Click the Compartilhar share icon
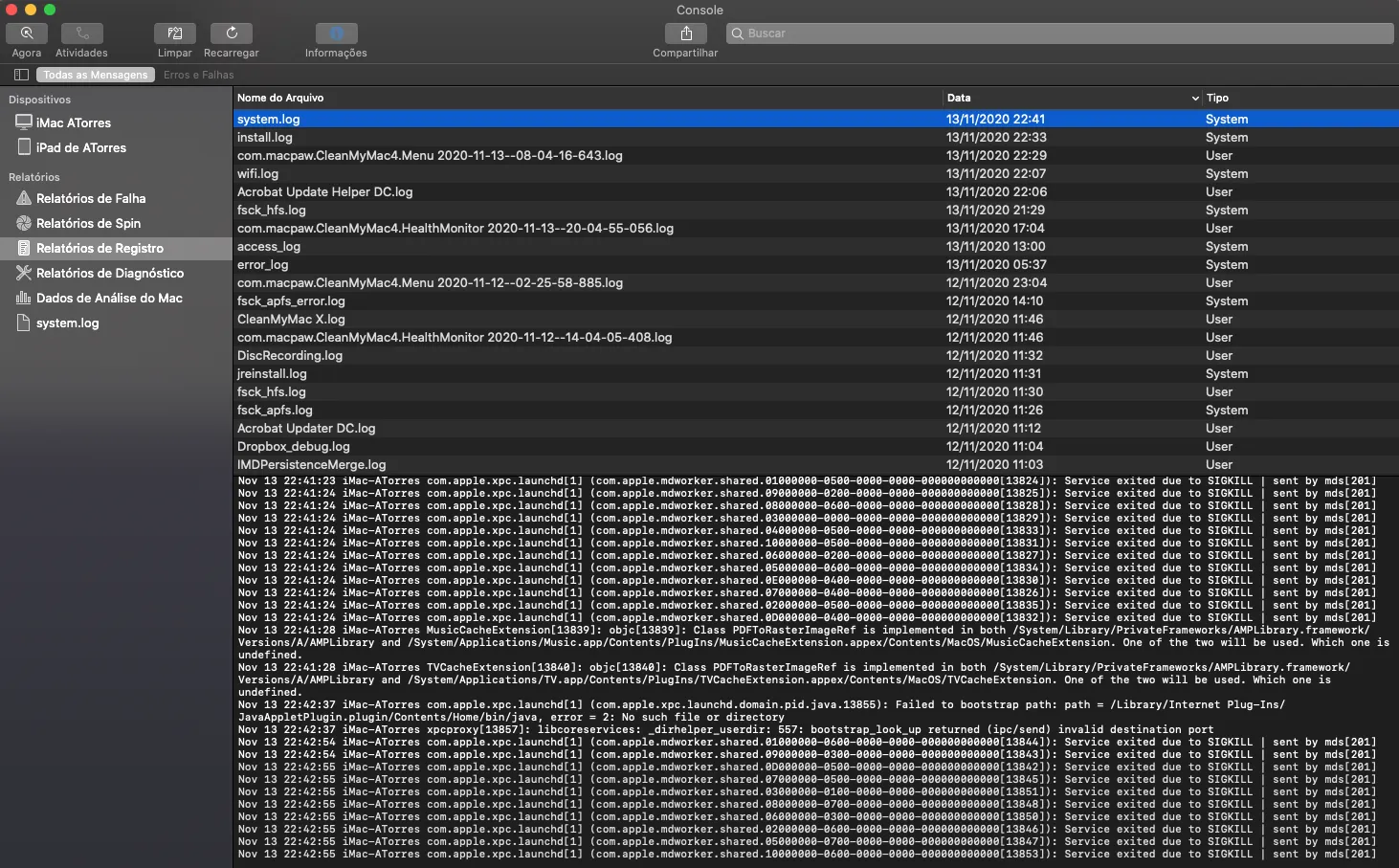The image size is (1399, 868). [x=686, y=33]
